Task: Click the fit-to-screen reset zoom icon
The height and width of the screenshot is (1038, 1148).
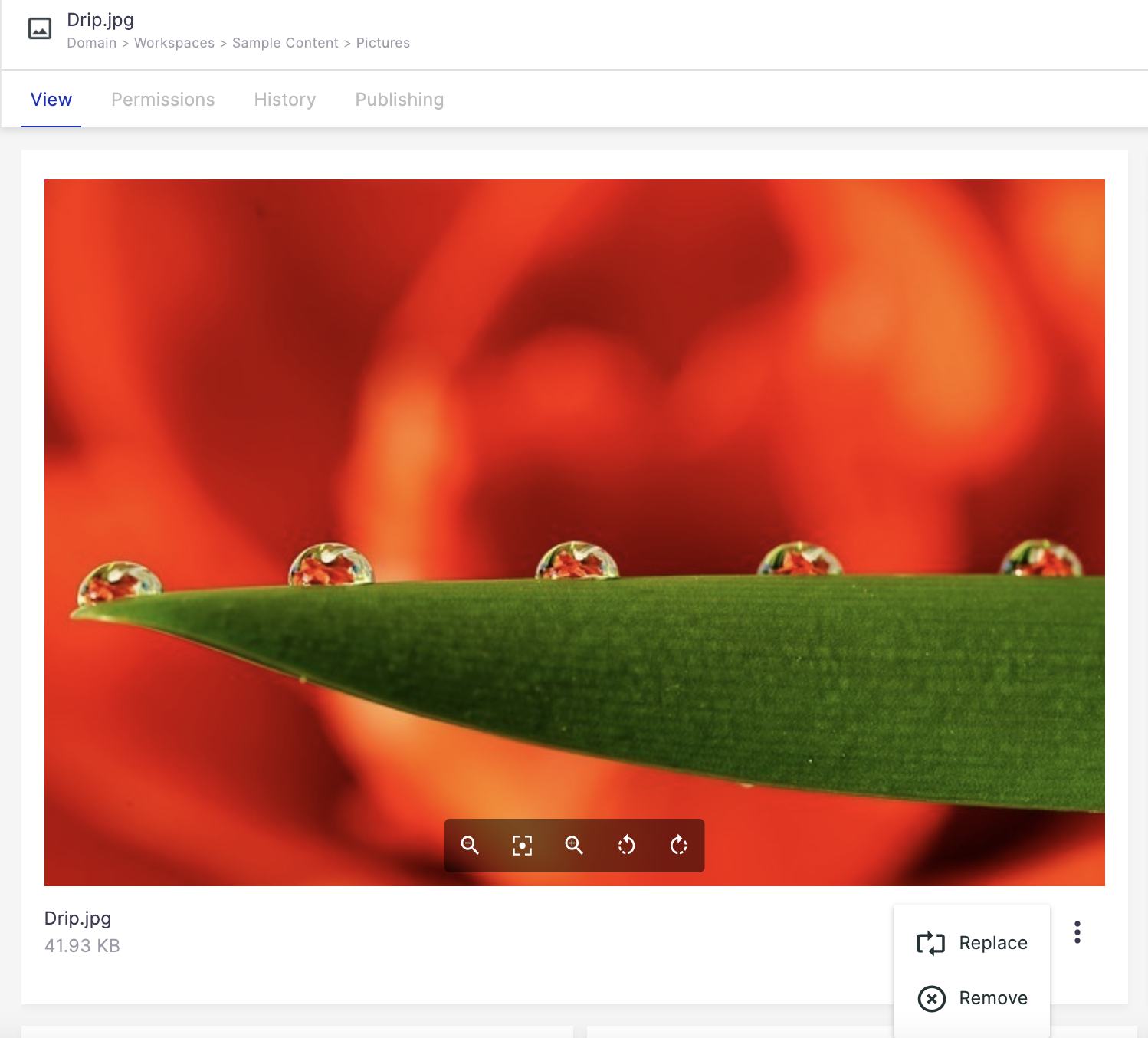Action: pos(522,846)
